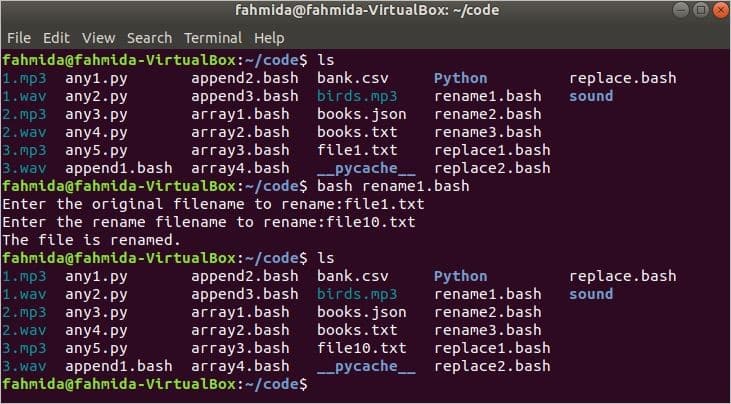Click rename1.bash in the first ls listing
This screenshot has height=404, width=731.
tap(488, 96)
